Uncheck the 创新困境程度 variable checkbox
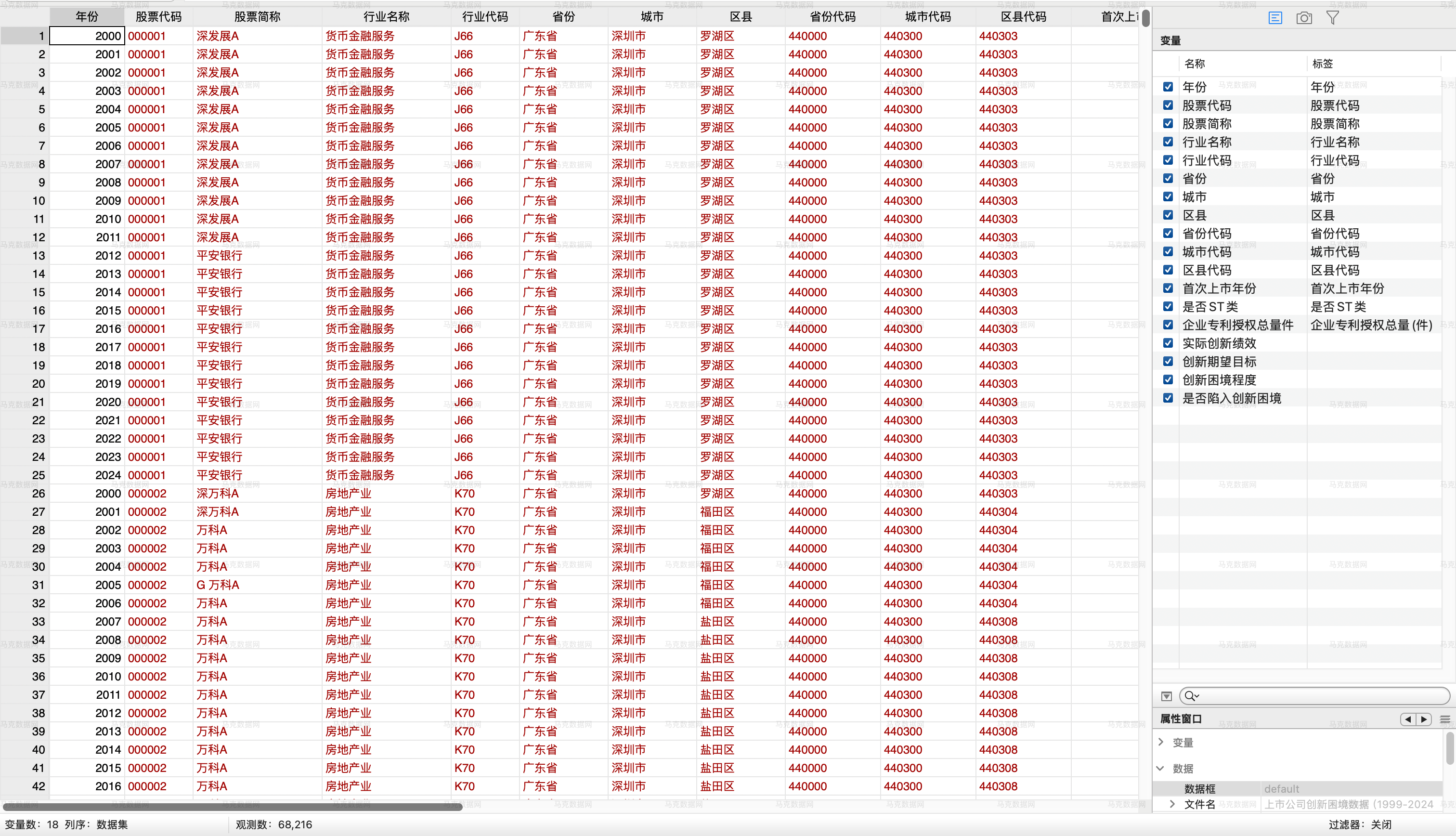Screen dimensions: 1456x836 [1168, 379]
